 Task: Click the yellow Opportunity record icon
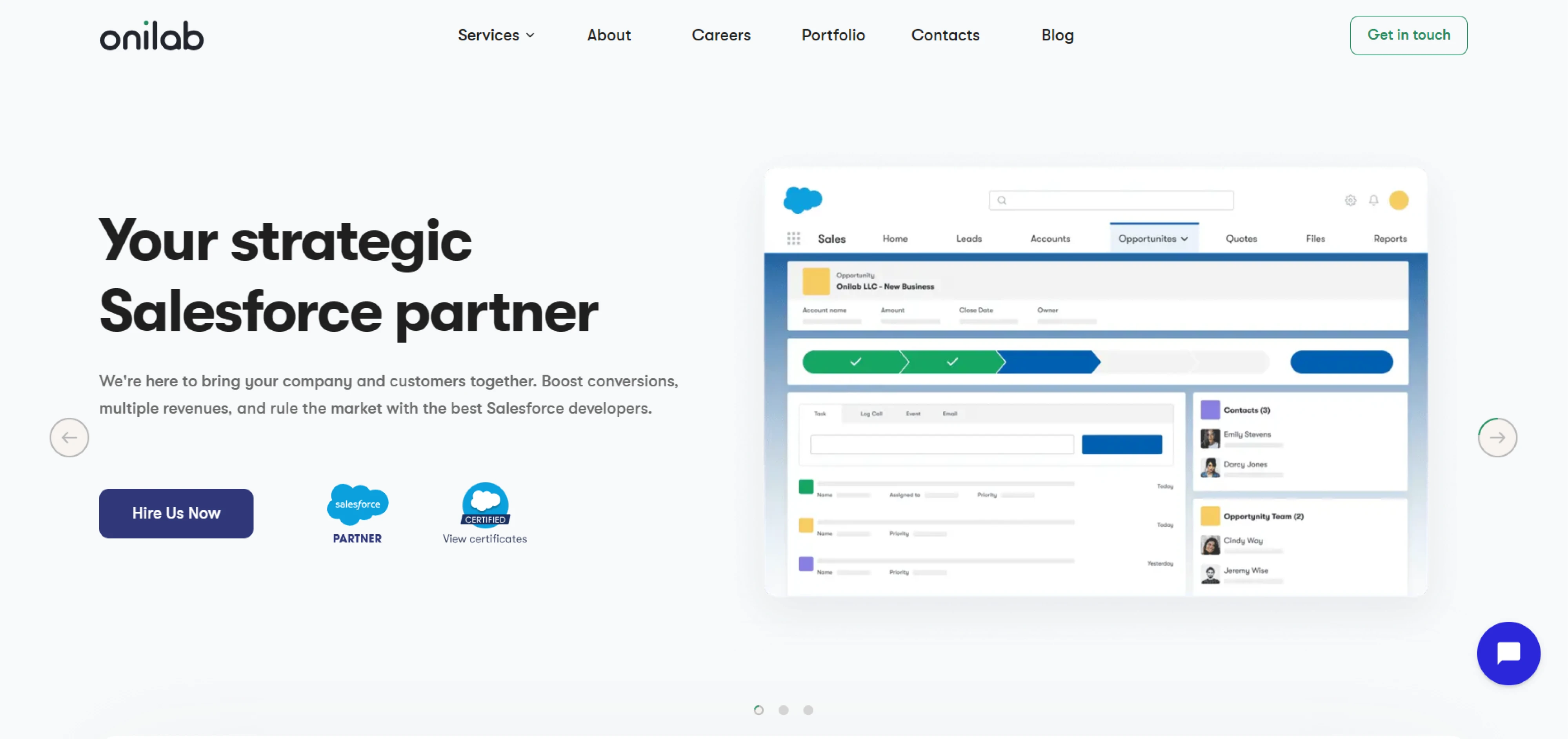point(816,281)
